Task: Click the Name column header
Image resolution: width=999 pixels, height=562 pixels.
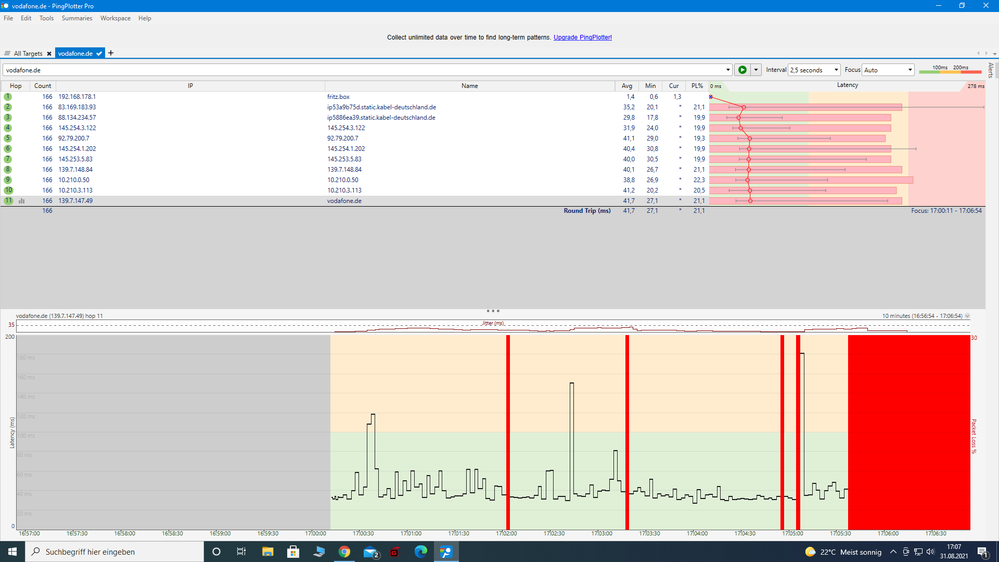Action: [x=470, y=86]
